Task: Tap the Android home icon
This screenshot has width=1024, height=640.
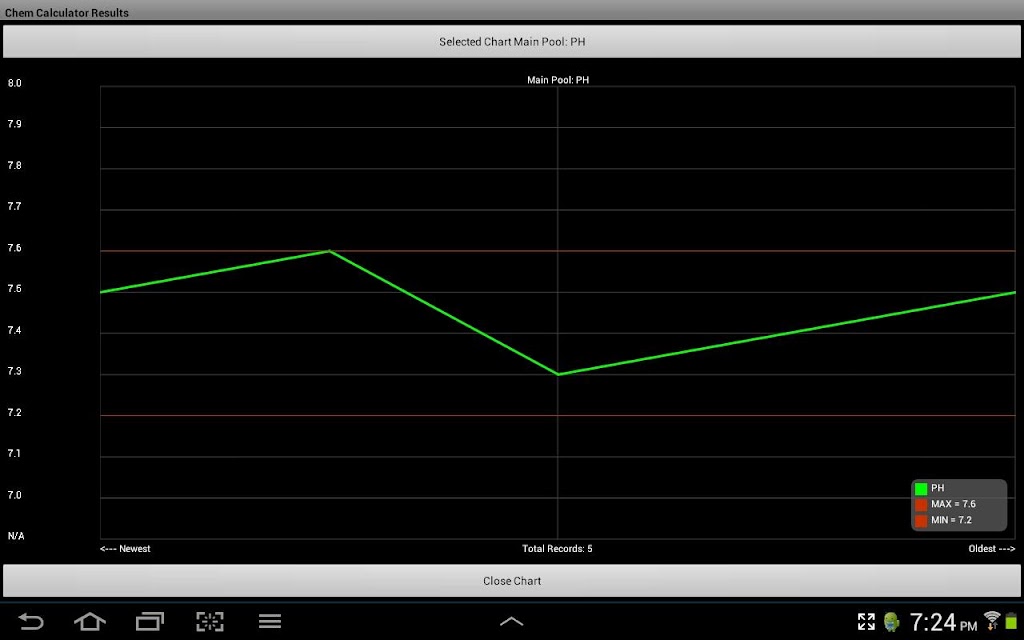Action: [90, 621]
